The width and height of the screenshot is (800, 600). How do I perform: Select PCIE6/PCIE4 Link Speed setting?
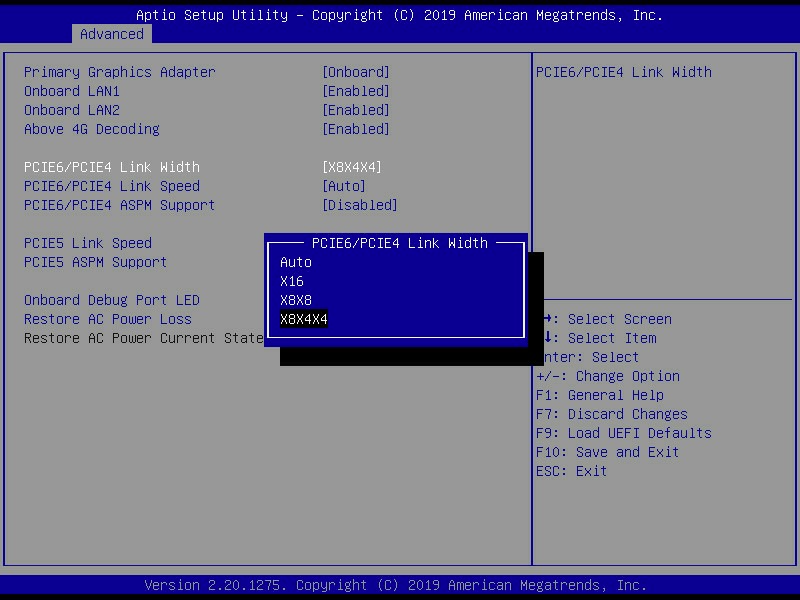[112, 186]
